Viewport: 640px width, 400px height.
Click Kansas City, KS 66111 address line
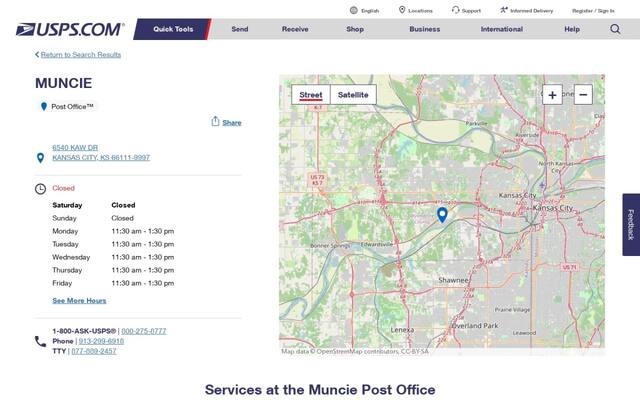coord(101,158)
